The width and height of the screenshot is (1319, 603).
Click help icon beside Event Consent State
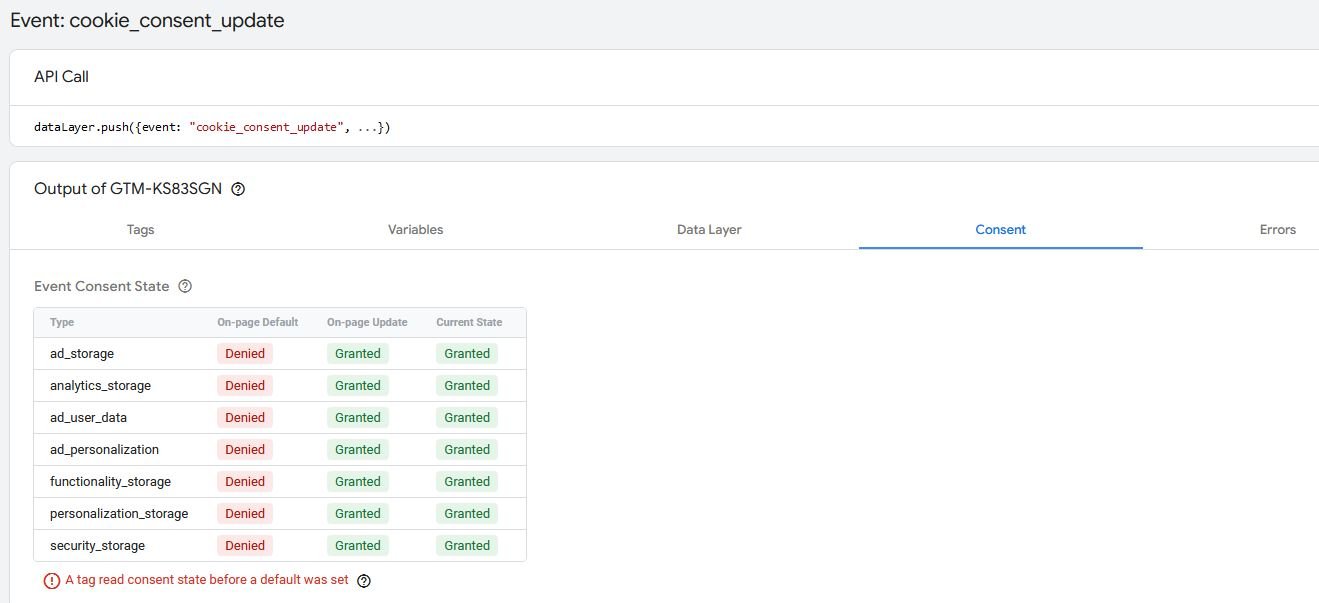tap(185, 286)
